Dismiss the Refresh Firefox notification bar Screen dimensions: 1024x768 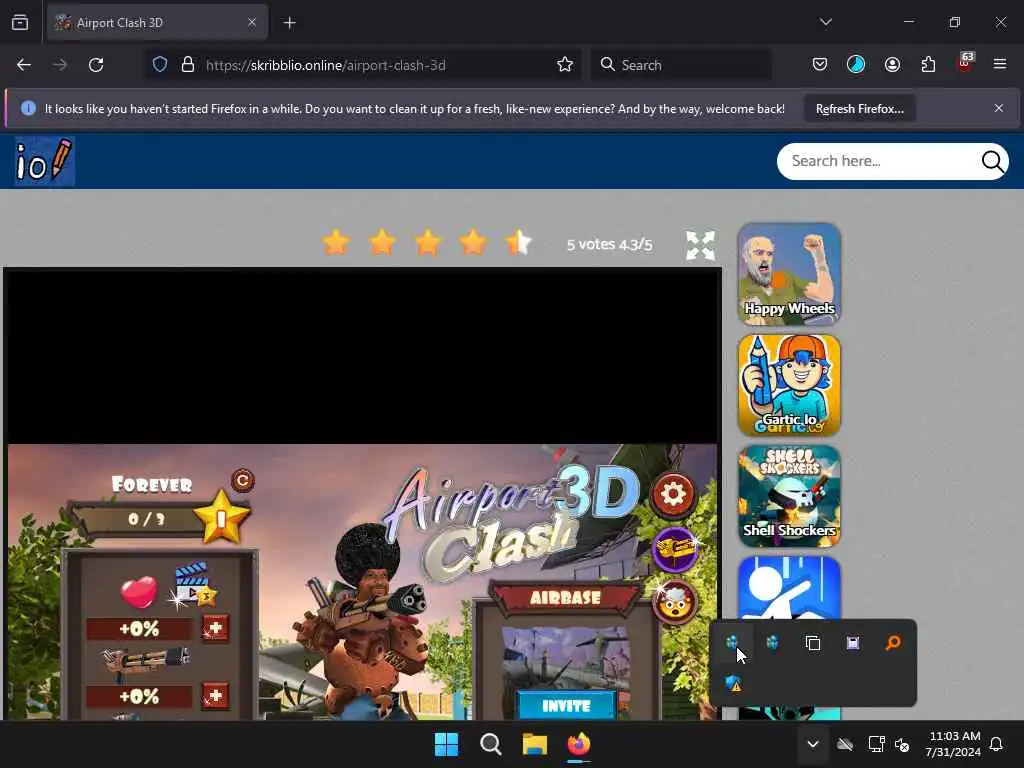coord(999,108)
